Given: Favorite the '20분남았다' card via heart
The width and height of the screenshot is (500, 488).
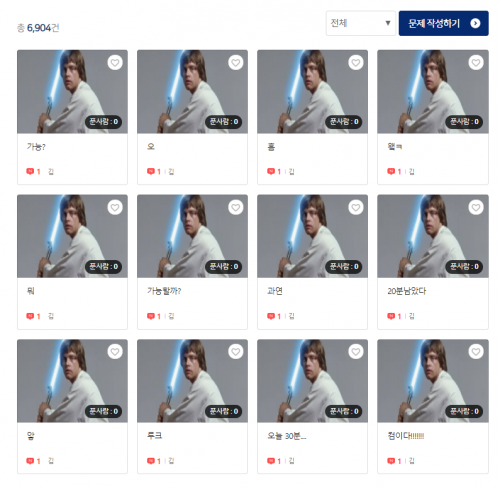Looking at the screenshot, I should tap(476, 207).
